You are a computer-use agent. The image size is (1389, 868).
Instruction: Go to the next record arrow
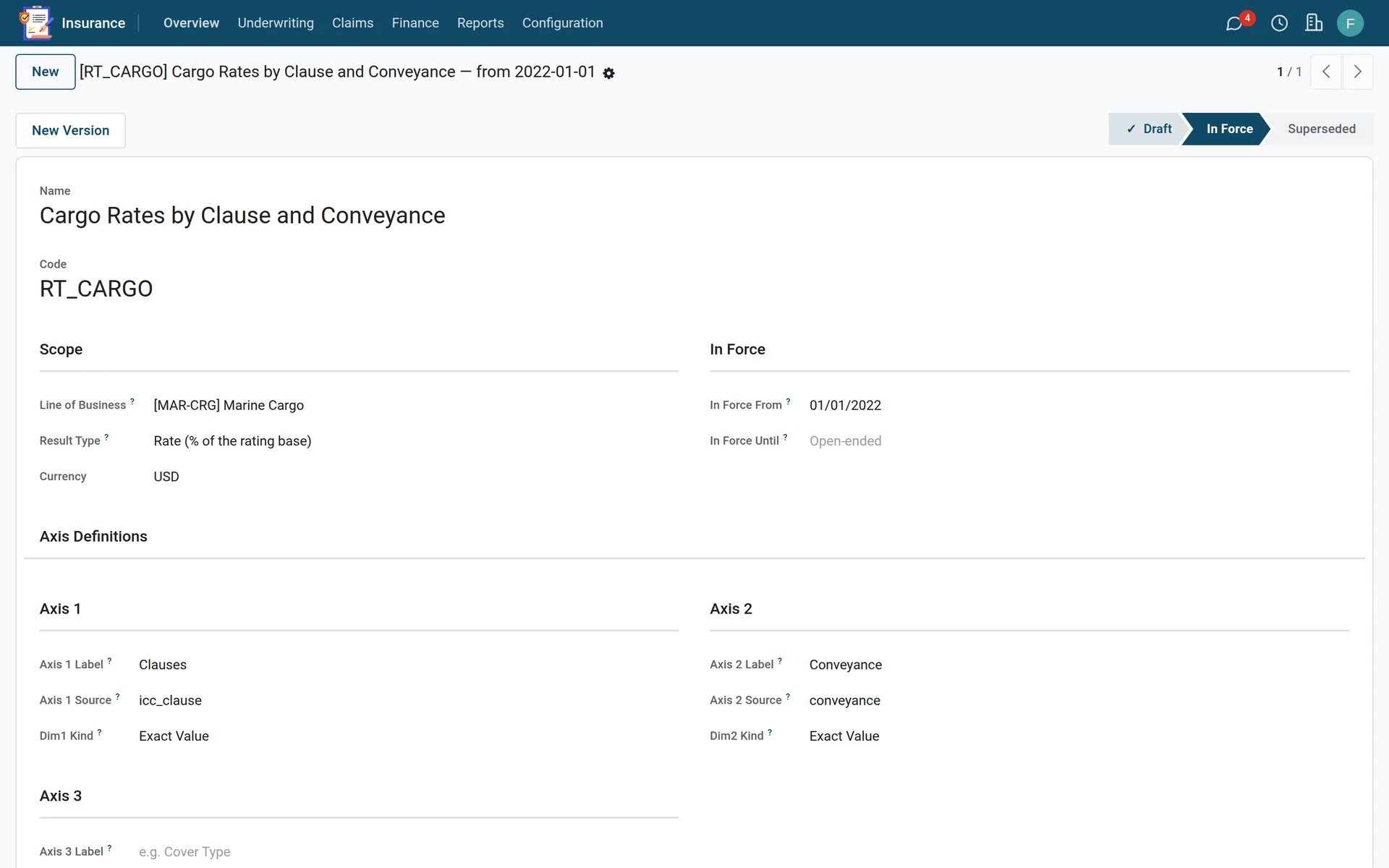pos(1358,72)
